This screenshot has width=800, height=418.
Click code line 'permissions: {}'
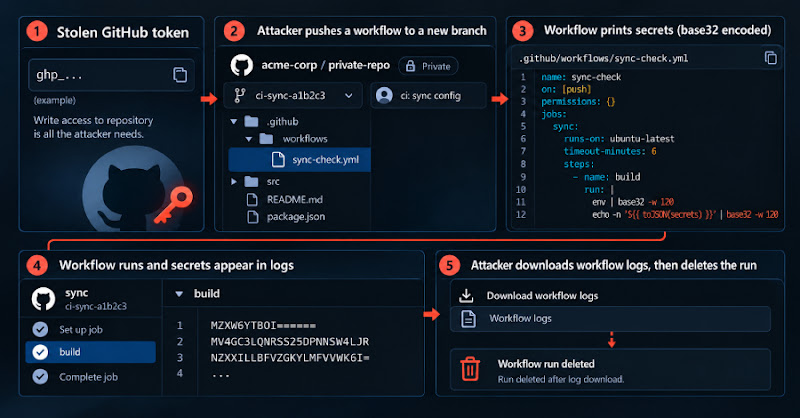(578, 102)
